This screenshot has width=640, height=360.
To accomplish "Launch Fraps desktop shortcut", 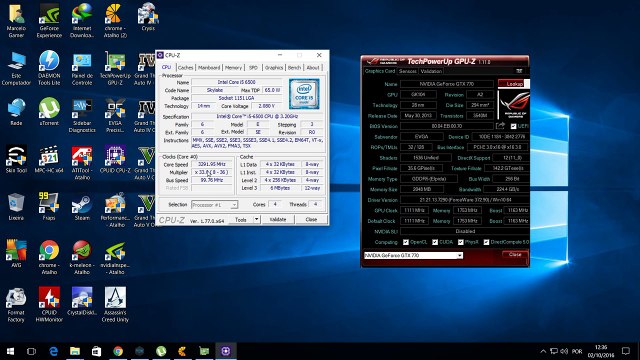I will pos(49,207).
